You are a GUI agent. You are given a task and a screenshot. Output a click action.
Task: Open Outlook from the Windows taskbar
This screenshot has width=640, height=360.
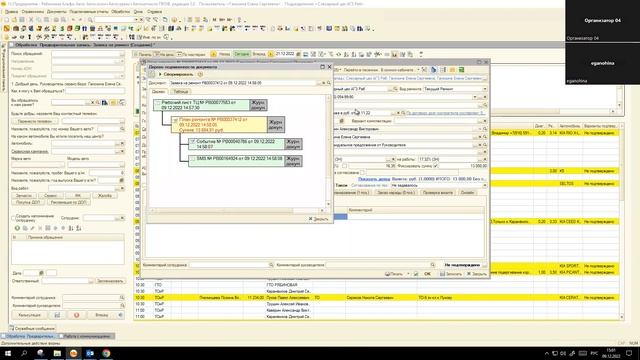(90, 353)
